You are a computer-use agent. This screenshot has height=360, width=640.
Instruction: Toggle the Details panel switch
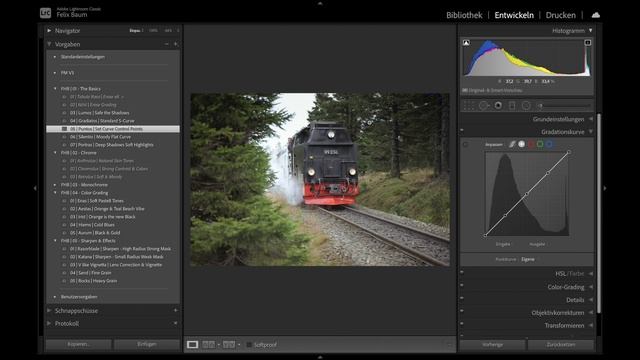(x=462, y=298)
